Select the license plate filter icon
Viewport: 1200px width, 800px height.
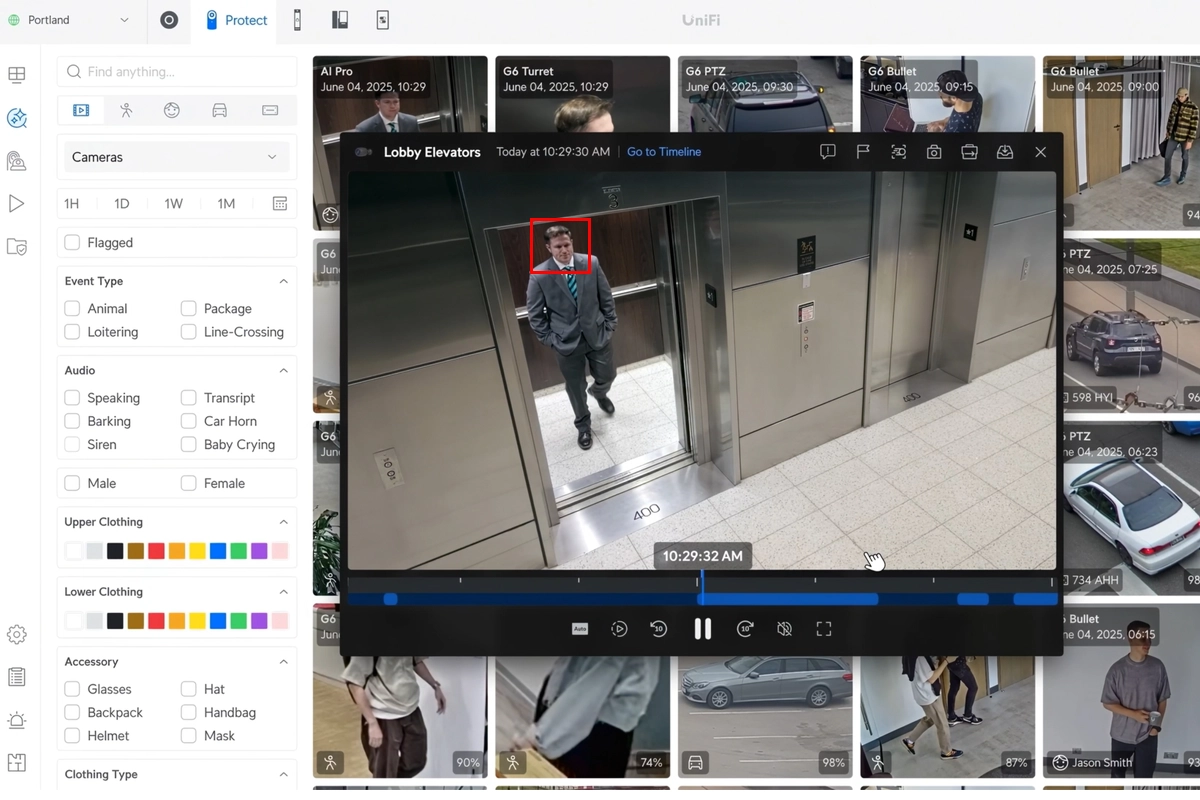click(x=270, y=111)
